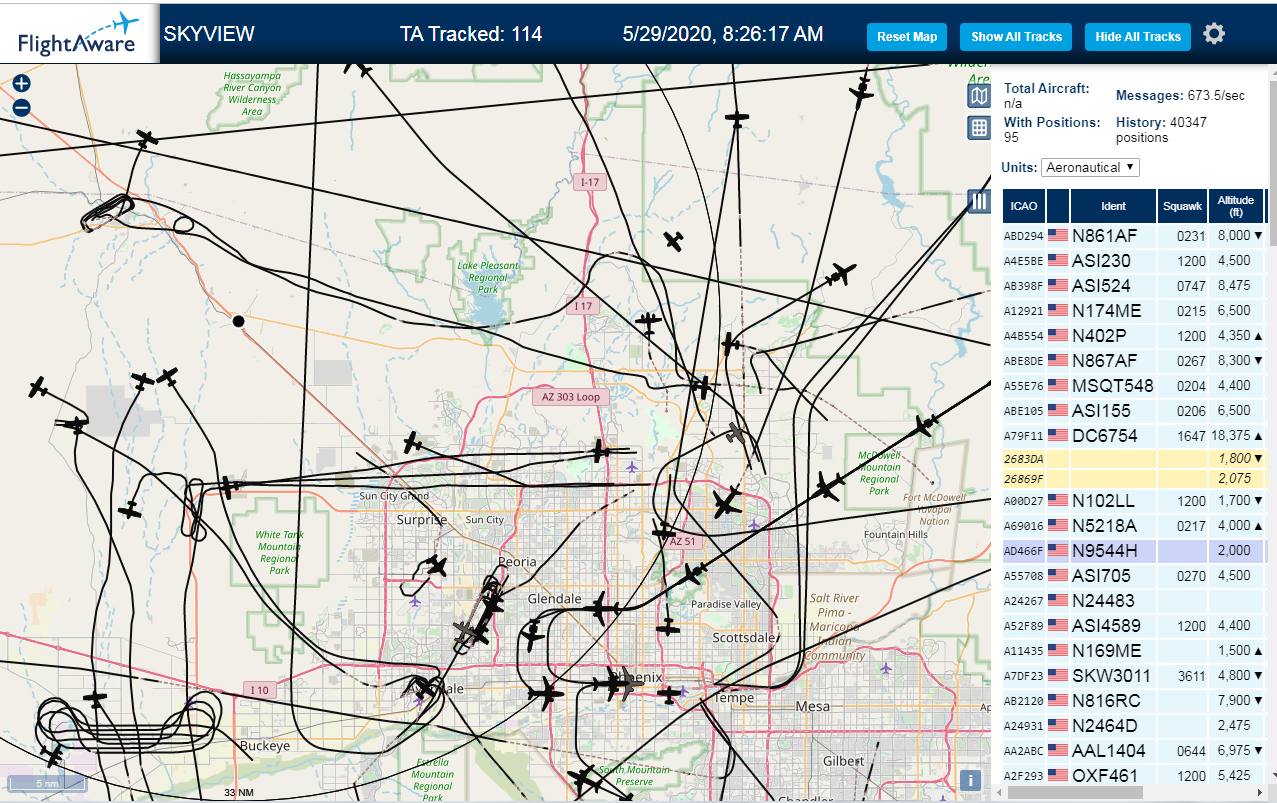1277x803 pixels.
Task: Select the ASI230 aircraft row
Action: tap(1134, 261)
